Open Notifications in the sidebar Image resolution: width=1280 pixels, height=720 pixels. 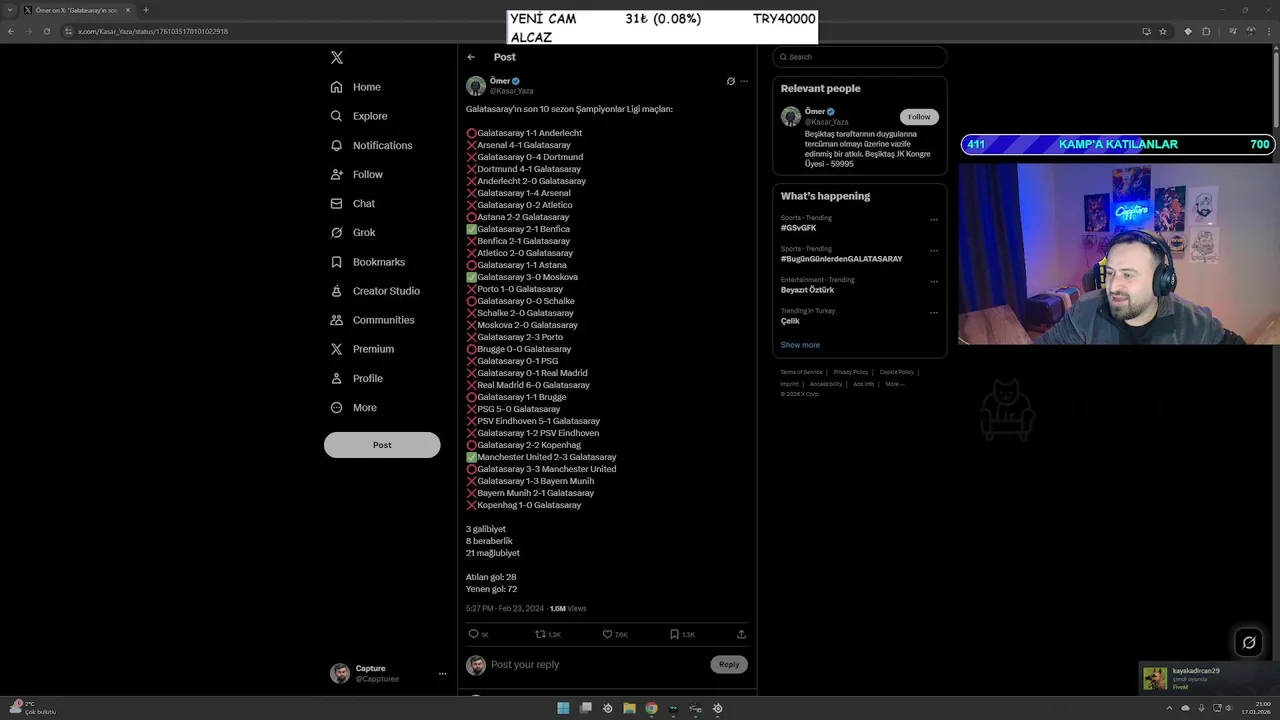371,145
